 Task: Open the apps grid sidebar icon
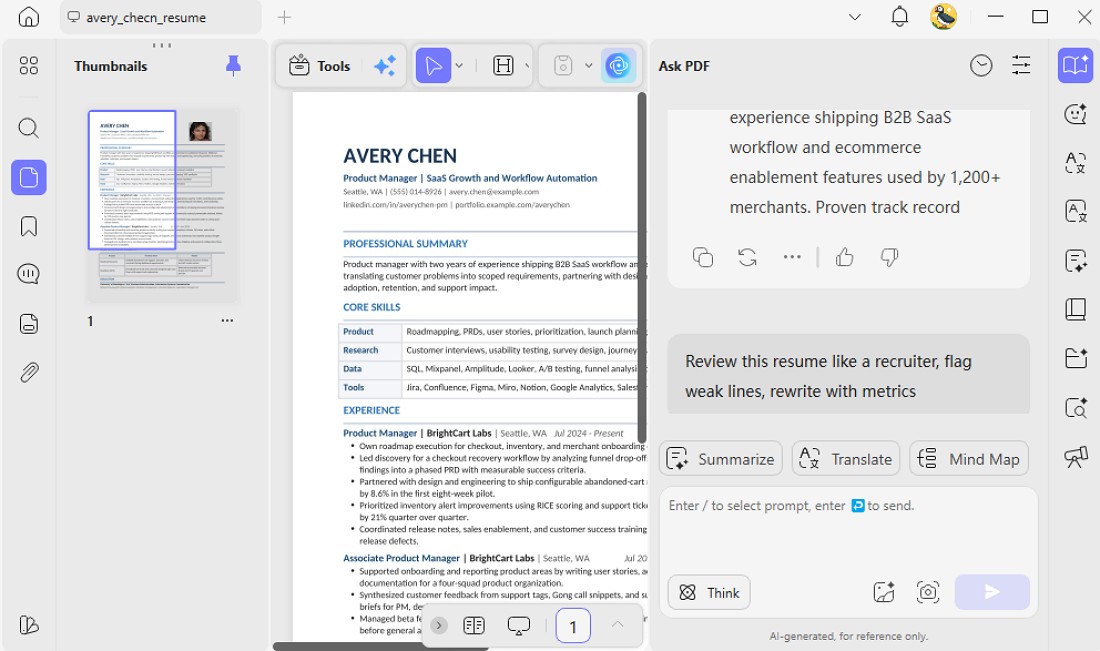click(x=29, y=66)
